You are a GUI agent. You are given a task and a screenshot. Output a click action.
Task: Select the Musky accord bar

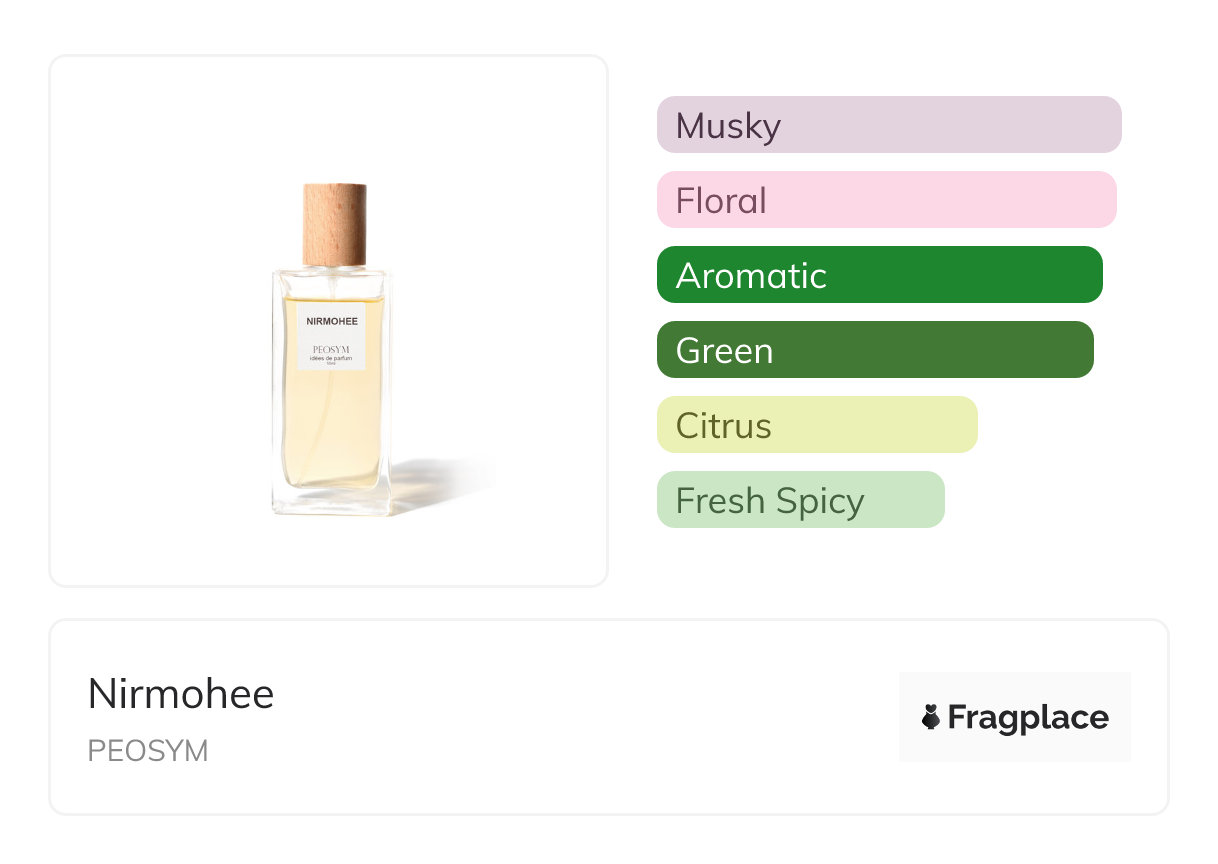888,125
